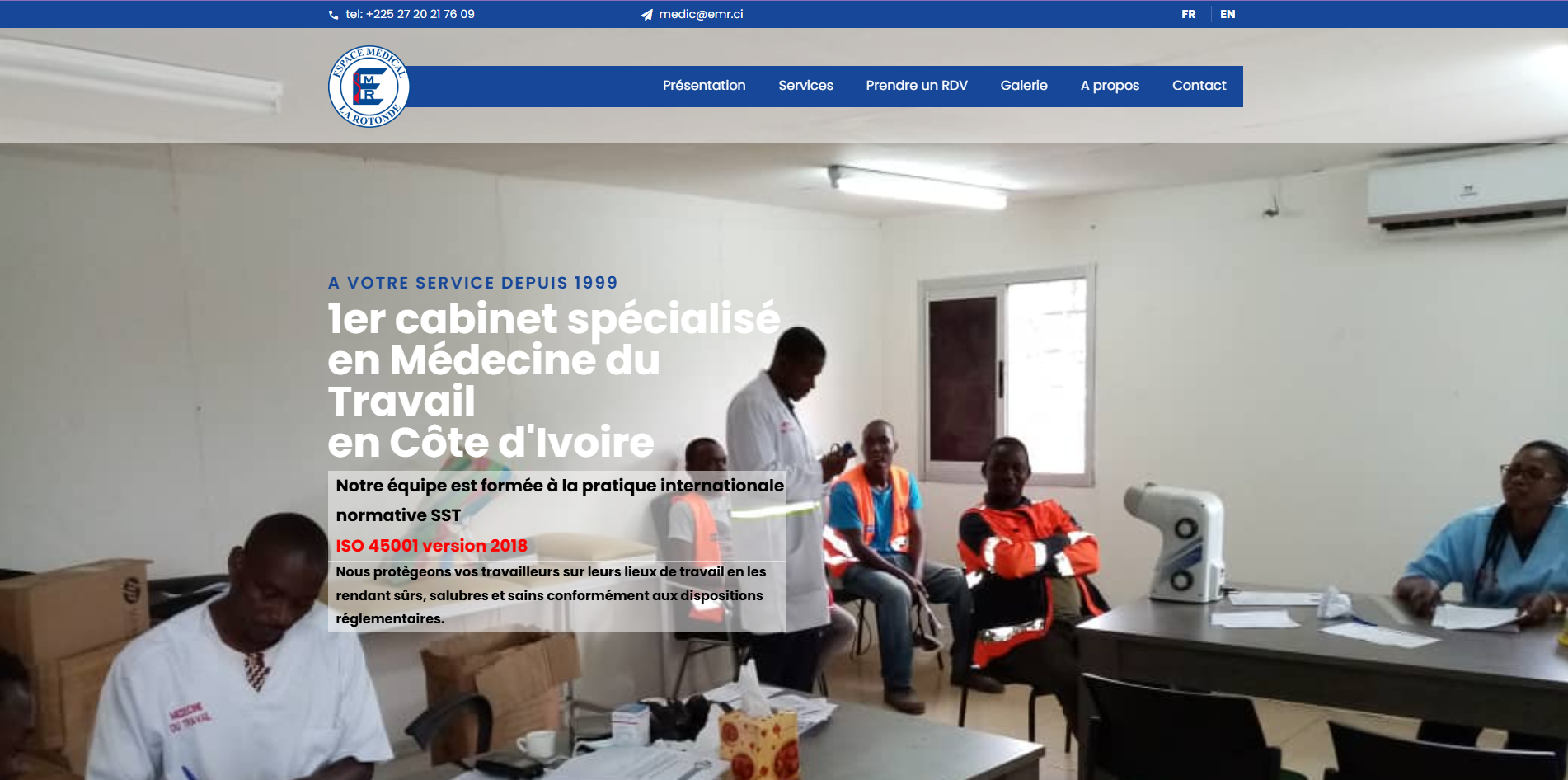The height and width of the screenshot is (780, 1568).
Task: Switch language to EN
Action: 1228,14
